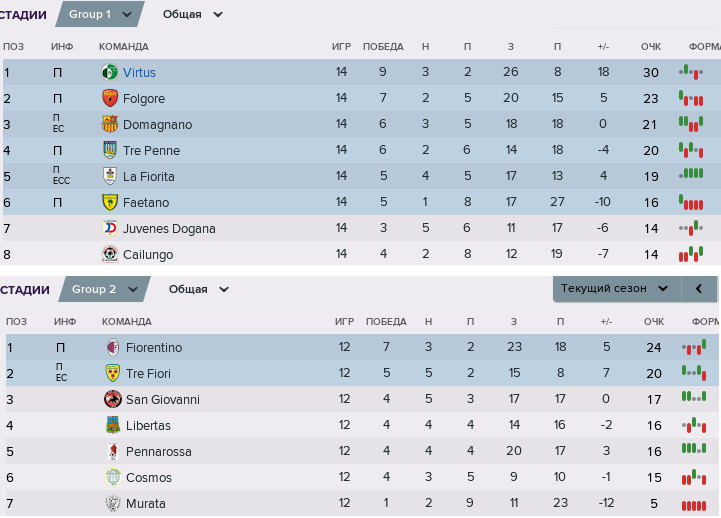Select the Pennarossa row in Group 2
The width and height of the screenshot is (721, 518).
point(362,451)
